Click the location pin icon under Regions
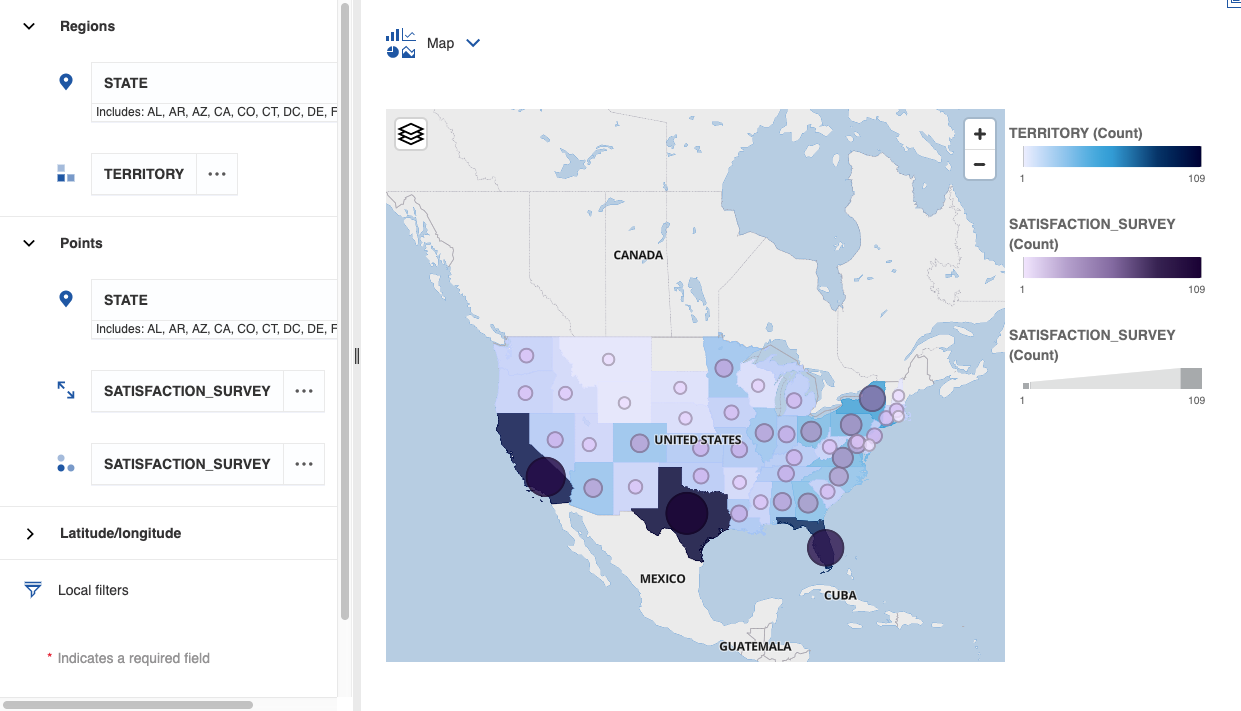This screenshot has width=1241, height=711. click(x=66, y=82)
